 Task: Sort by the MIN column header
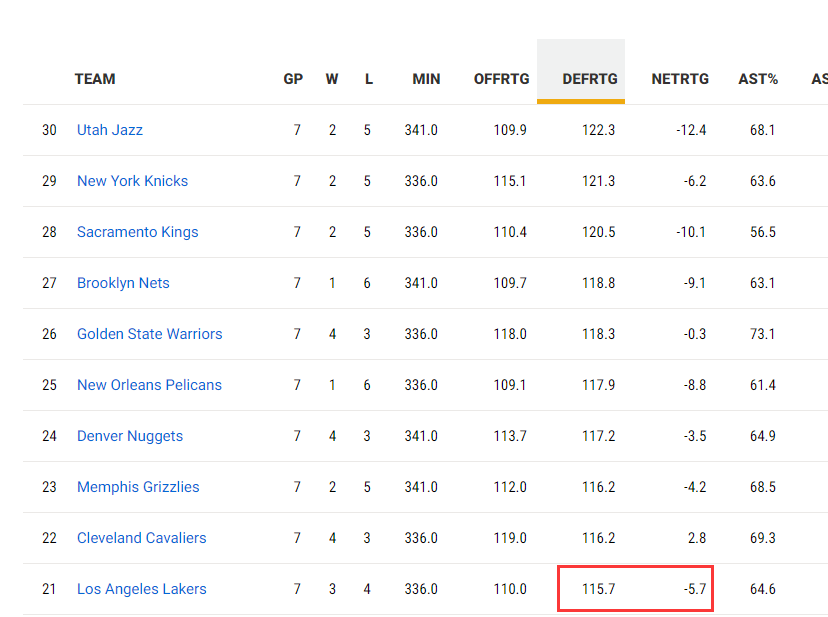426,79
